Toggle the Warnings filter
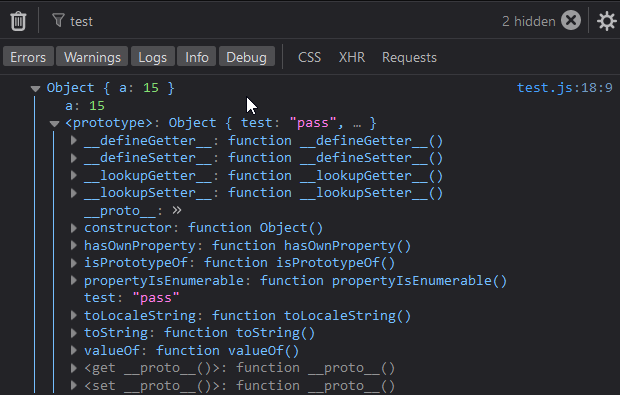The image size is (620, 395). coord(92,57)
